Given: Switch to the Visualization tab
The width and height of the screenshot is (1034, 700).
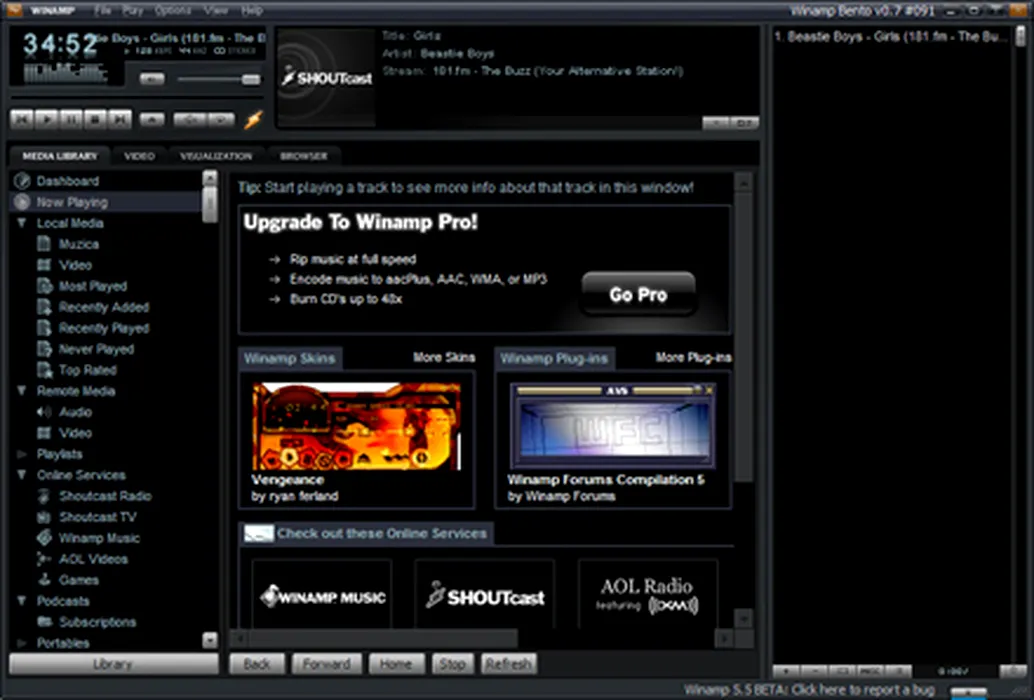Looking at the screenshot, I should 216,156.
